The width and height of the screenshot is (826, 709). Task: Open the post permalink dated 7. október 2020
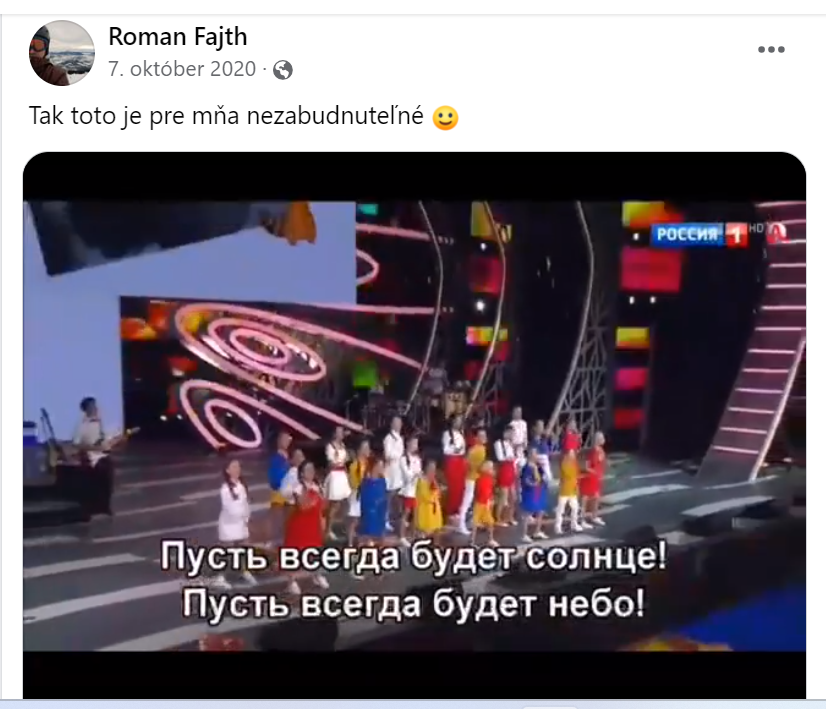click(x=182, y=69)
